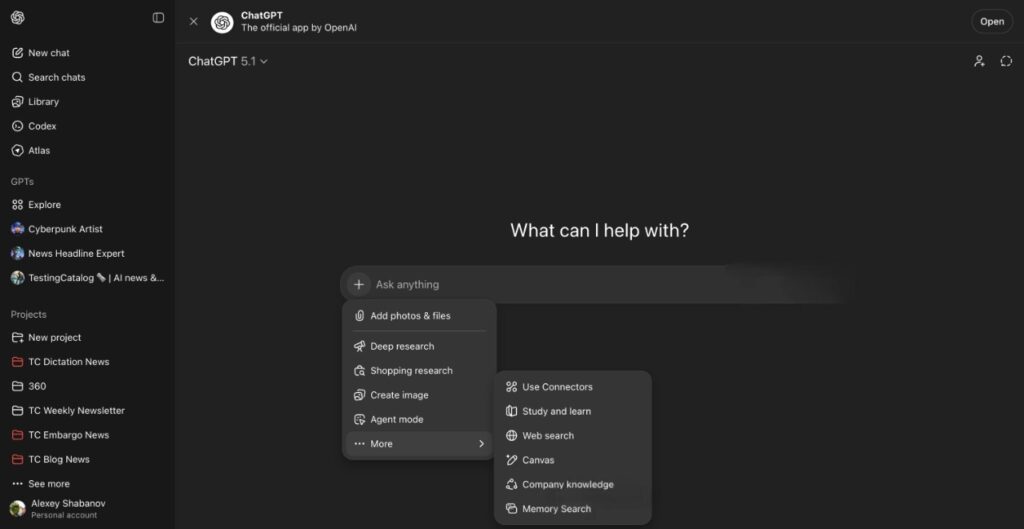Open the Atlas link in sidebar
Viewport: 1024px width, 529px height.
pos(88,150)
